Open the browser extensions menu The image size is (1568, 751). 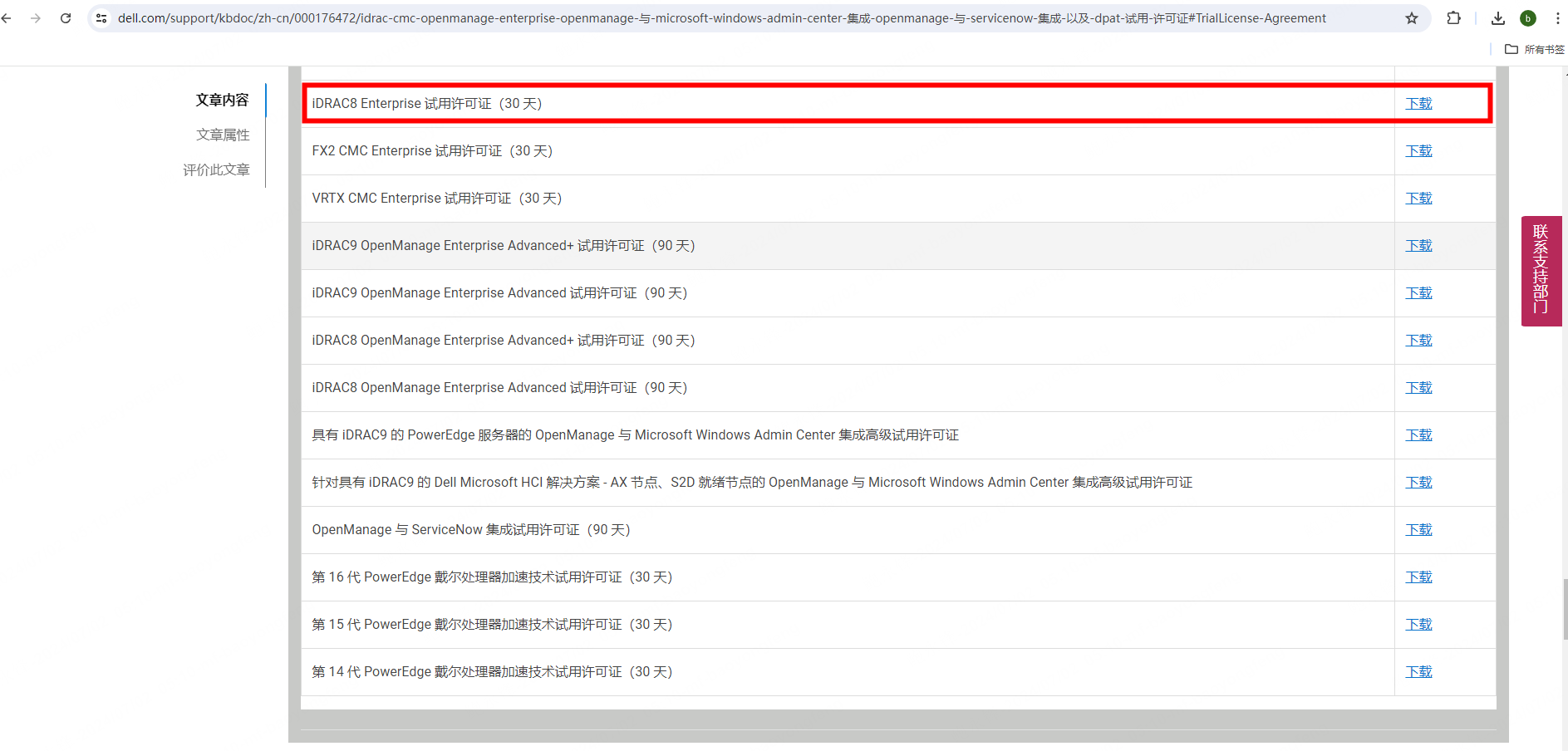pos(1453,17)
